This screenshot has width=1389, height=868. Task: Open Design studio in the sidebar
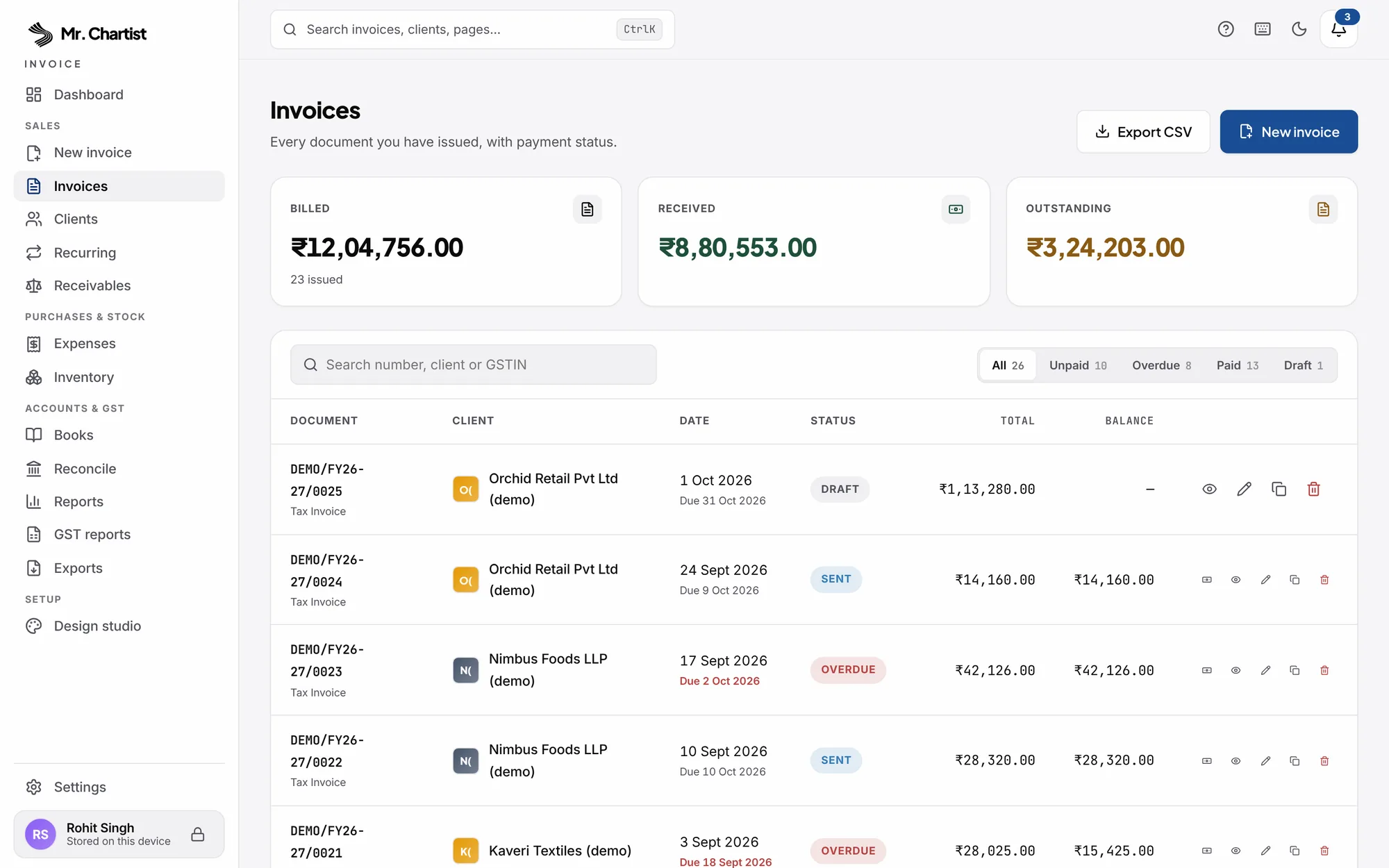pos(119,626)
